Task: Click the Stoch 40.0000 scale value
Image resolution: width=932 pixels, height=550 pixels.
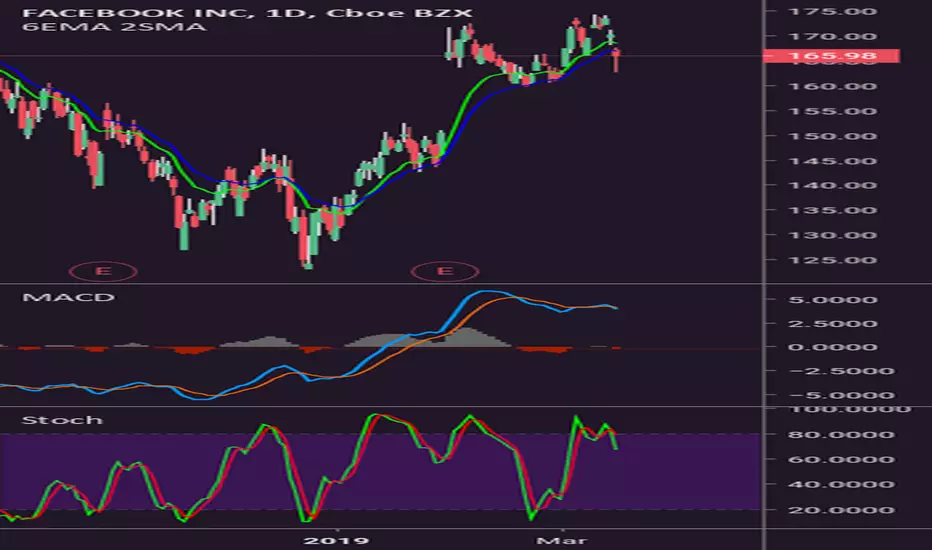Action: [x=840, y=485]
